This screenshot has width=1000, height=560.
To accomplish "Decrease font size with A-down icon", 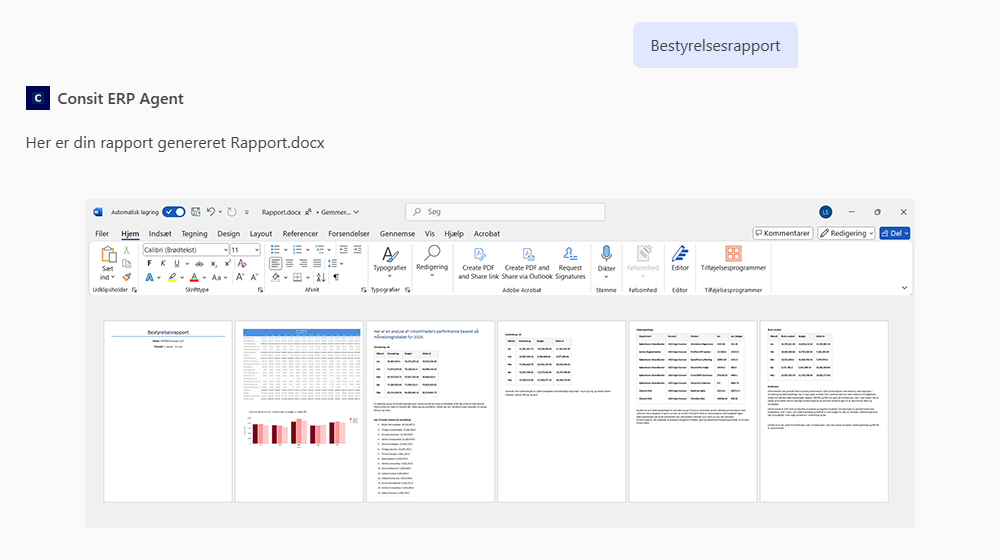I will (x=254, y=277).
